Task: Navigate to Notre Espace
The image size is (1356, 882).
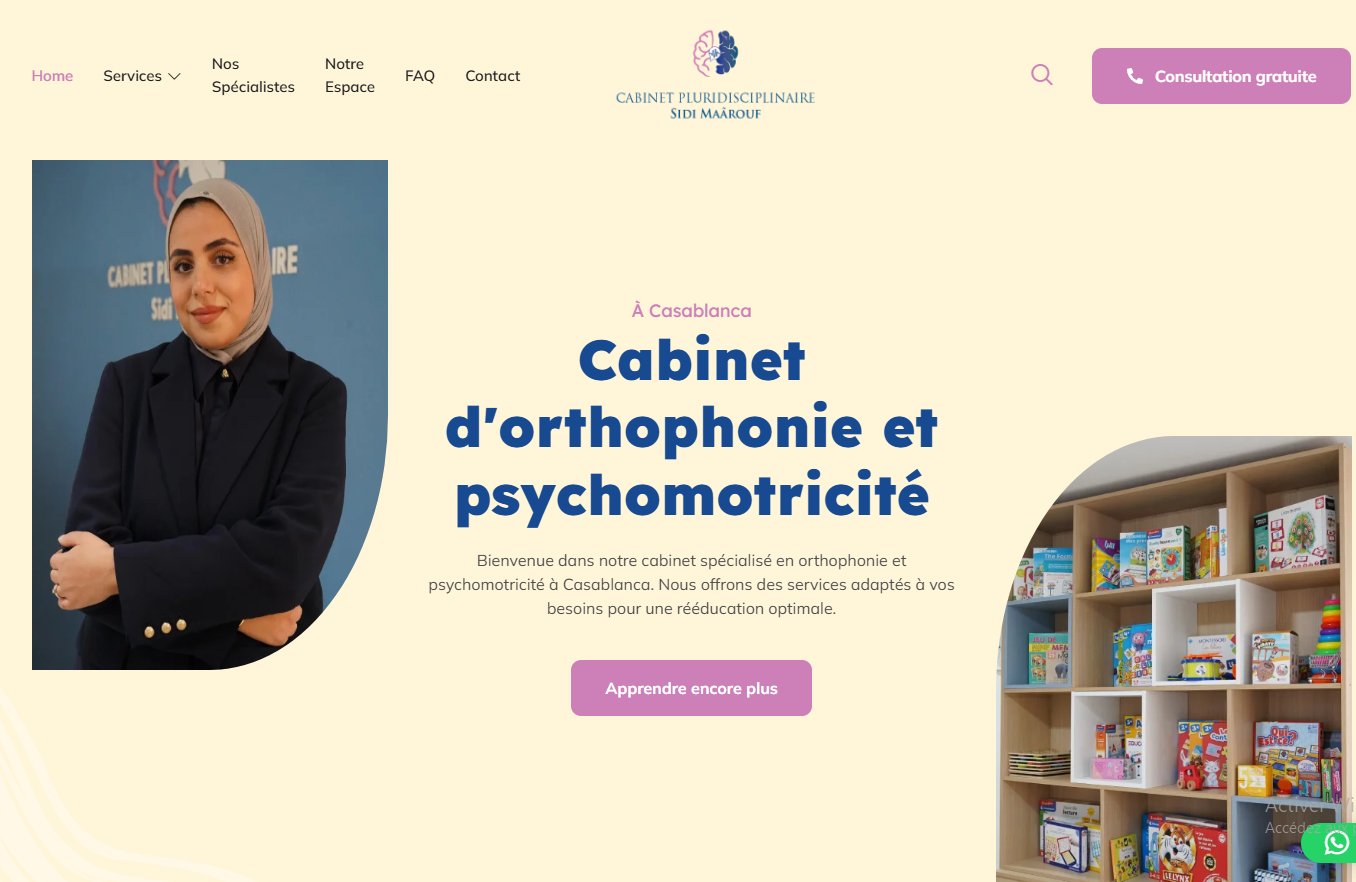Action: click(x=350, y=75)
